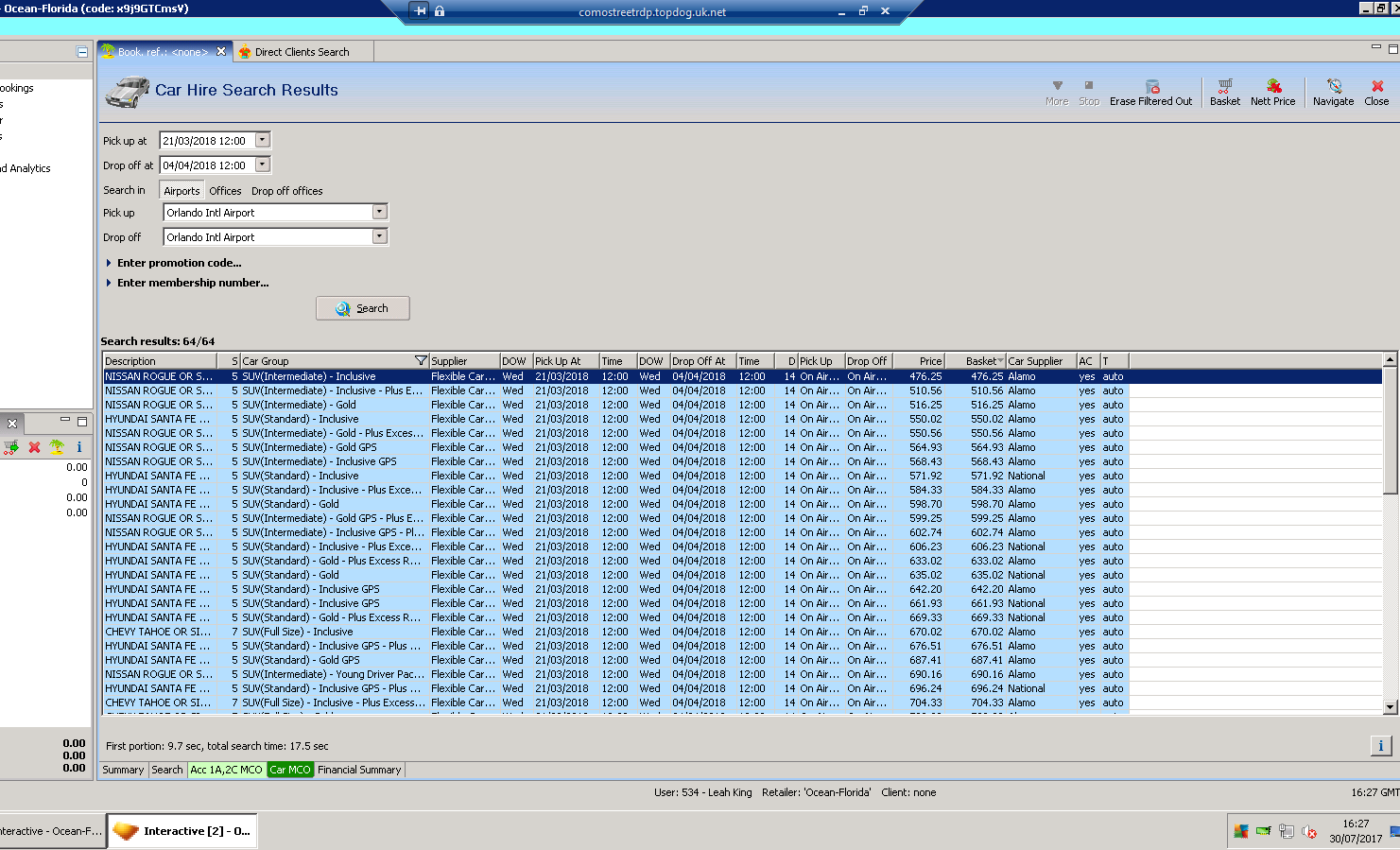Screen dimensions: 1400x850
Task: Click the basket-with-green-arrow icon in left panel
Action: pyautogui.click(x=11, y=447)
